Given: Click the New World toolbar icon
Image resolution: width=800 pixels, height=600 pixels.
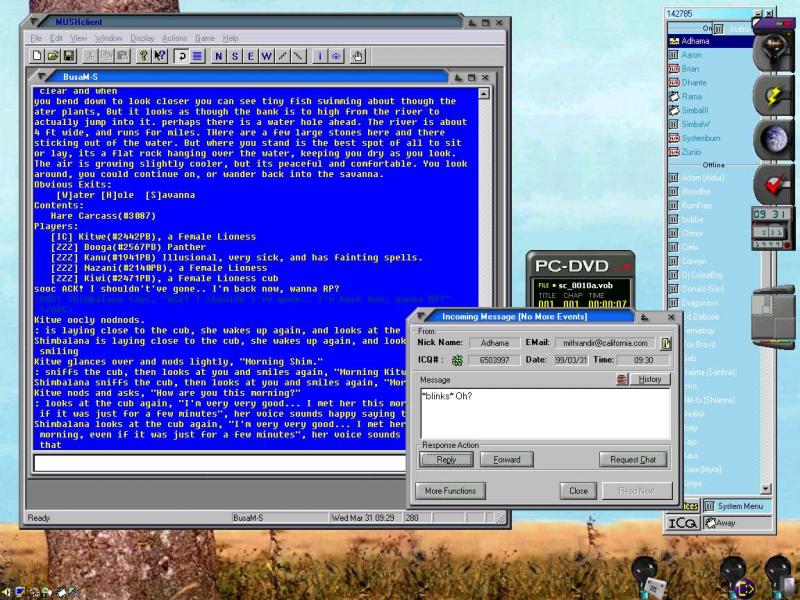Looking at the screenshot, I should coord(37,56).
